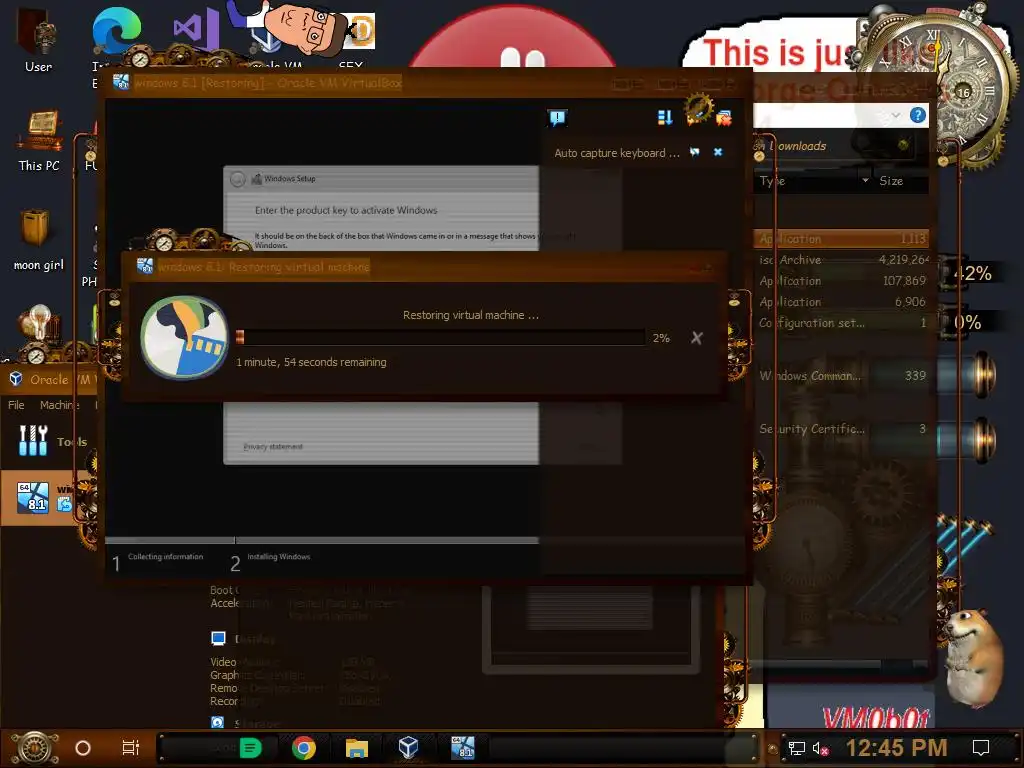Switch to the Windows 8.1 VM taskbar icon

[x=462, y=747]
